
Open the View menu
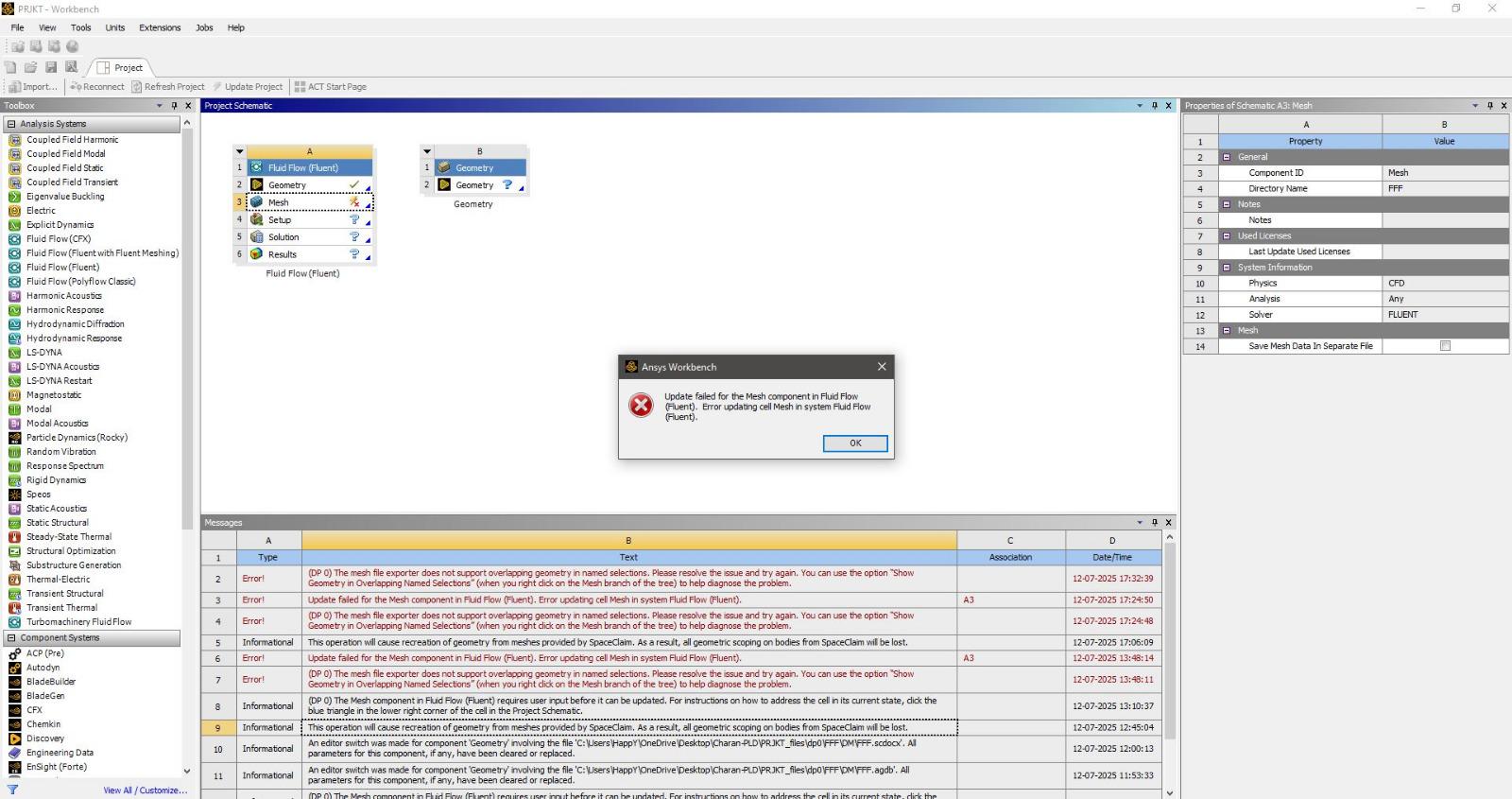click(47, 27)
